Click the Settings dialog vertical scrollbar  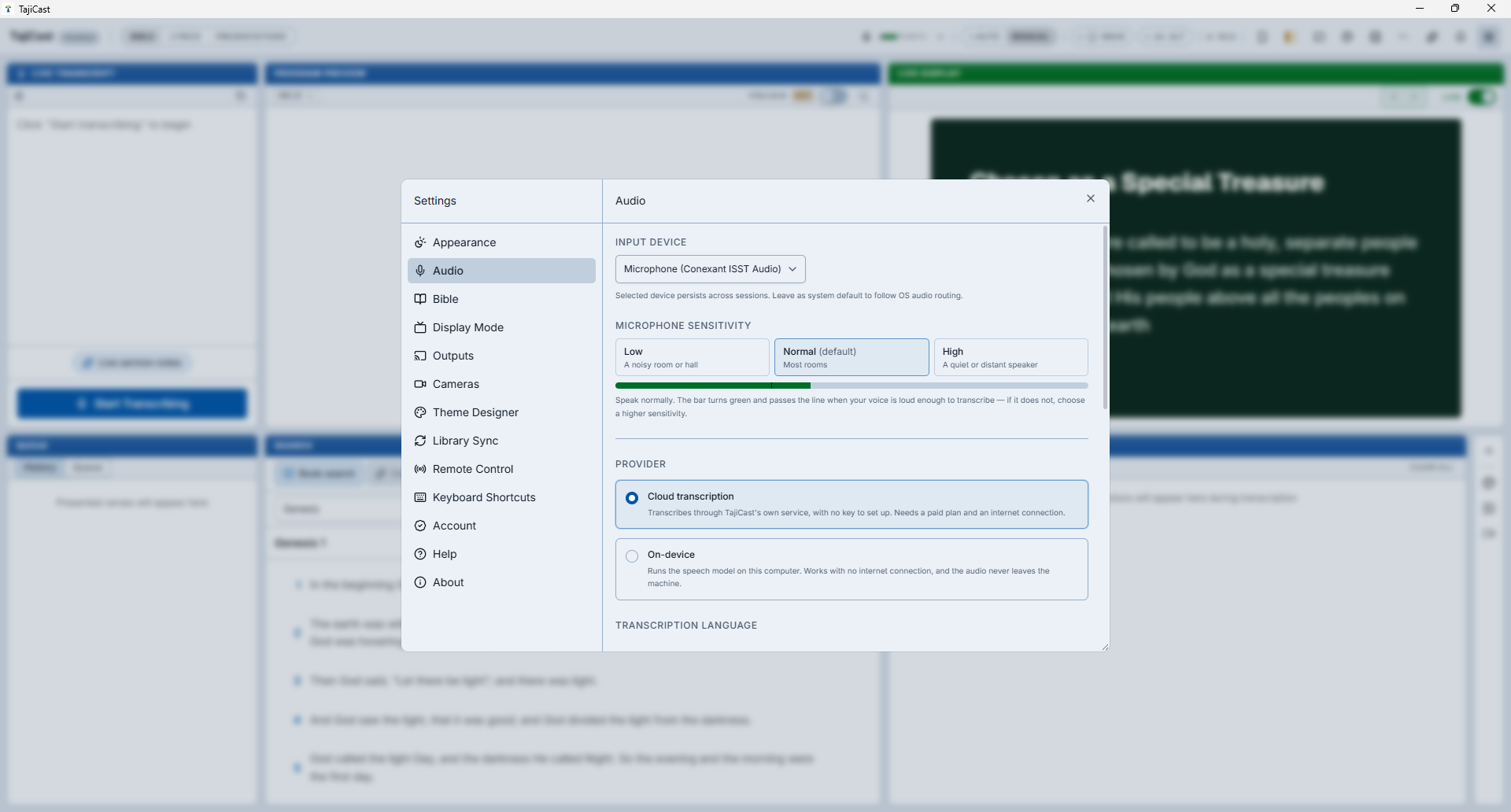coord(1105,318)
